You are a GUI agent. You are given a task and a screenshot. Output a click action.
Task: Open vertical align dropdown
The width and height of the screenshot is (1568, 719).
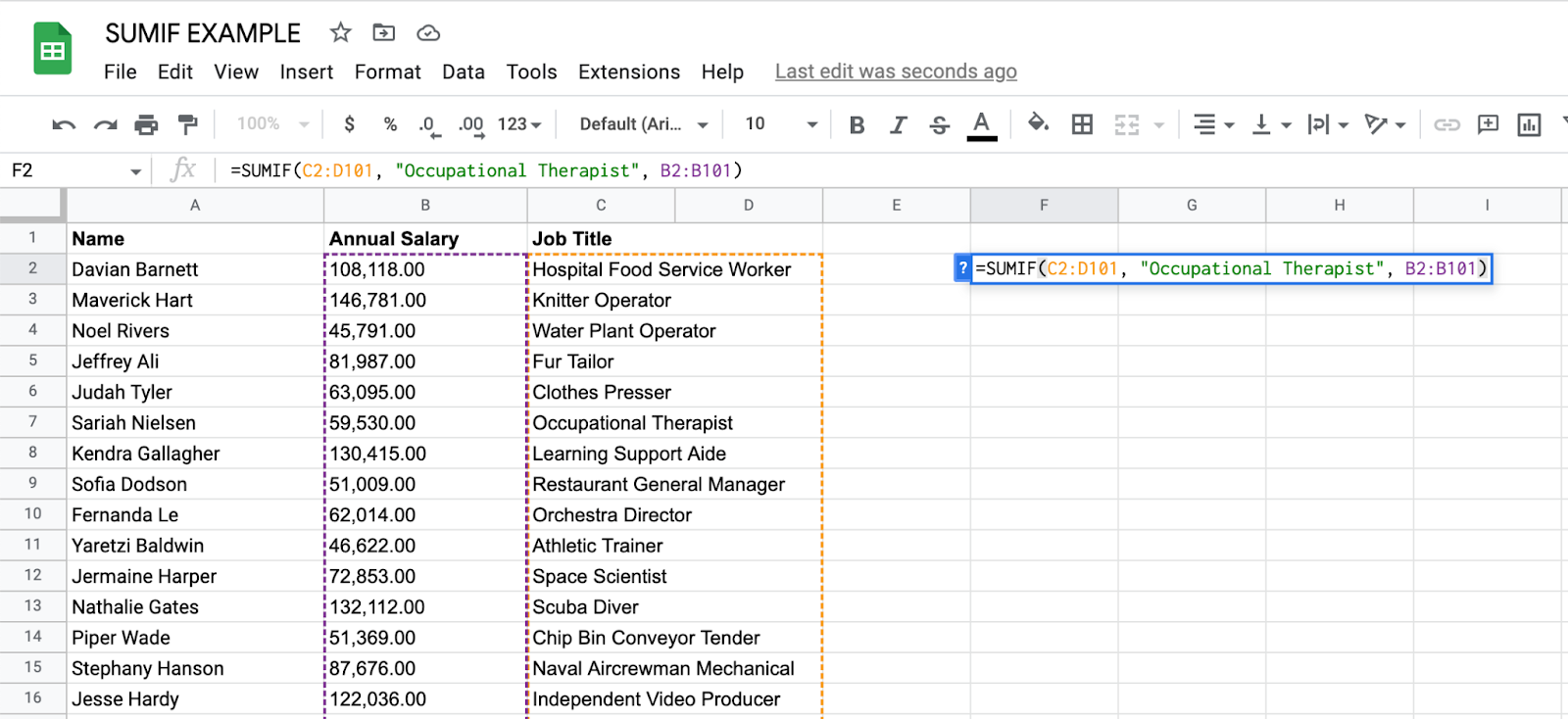[x=1271, y=124]
